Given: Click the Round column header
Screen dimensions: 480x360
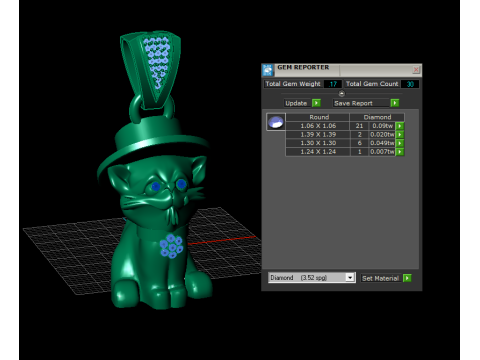Looking at the screenshot, I should click(x=318, y=117).
